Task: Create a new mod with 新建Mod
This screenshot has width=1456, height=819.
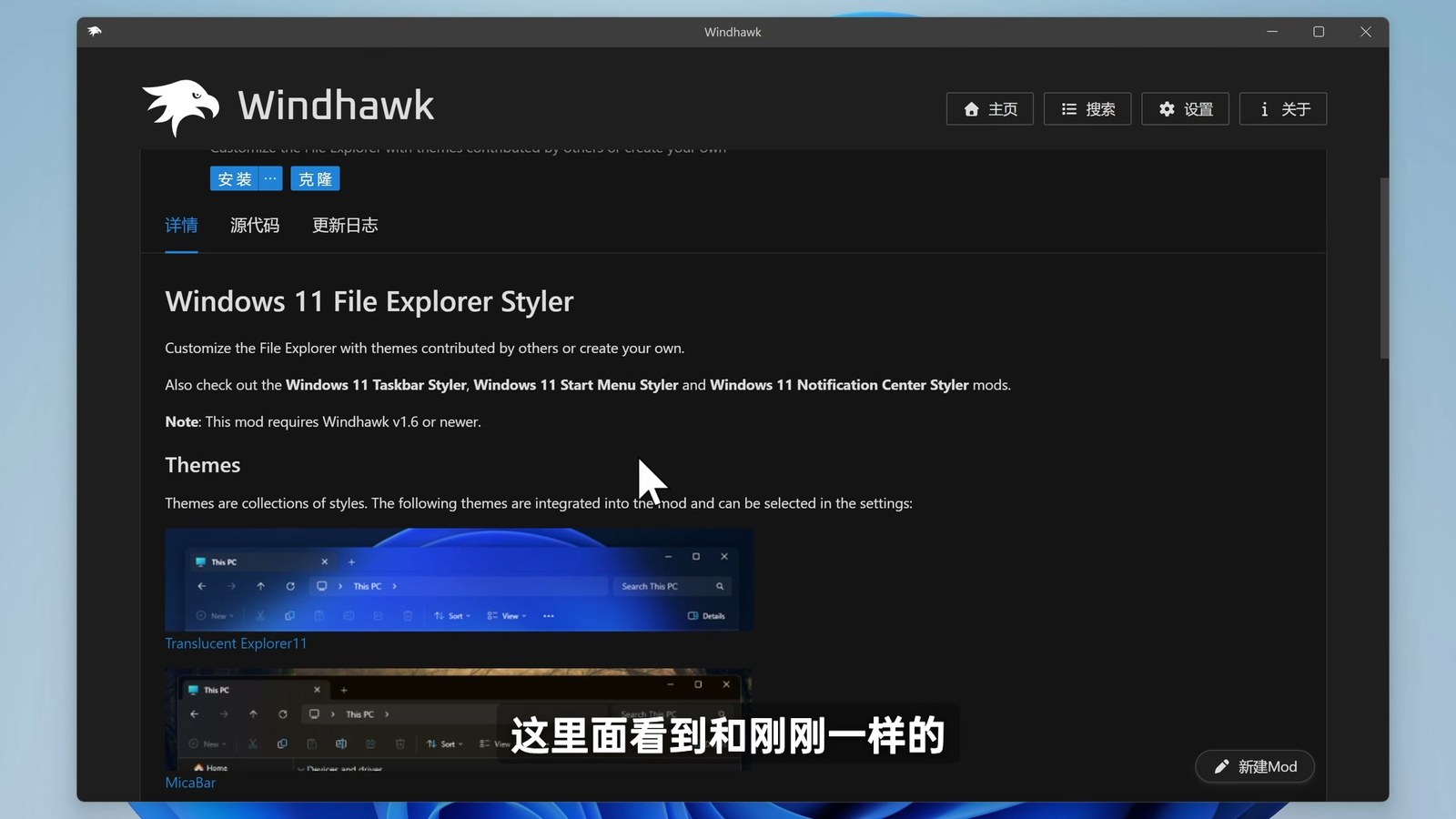Action: (1255, 767)
